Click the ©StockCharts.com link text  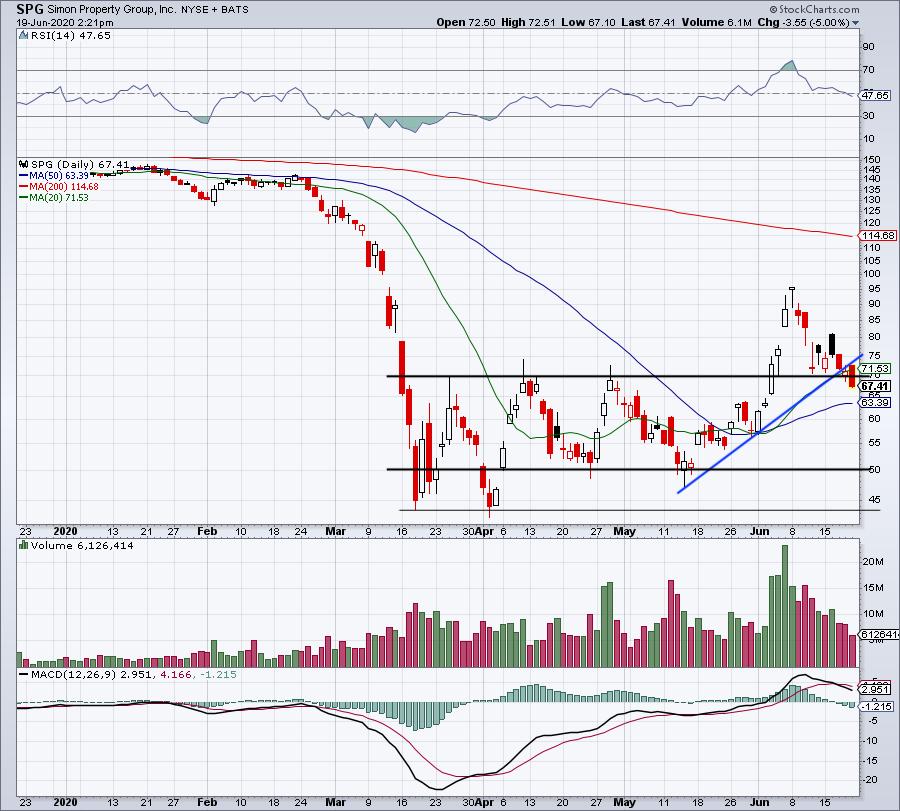(814, 9)
